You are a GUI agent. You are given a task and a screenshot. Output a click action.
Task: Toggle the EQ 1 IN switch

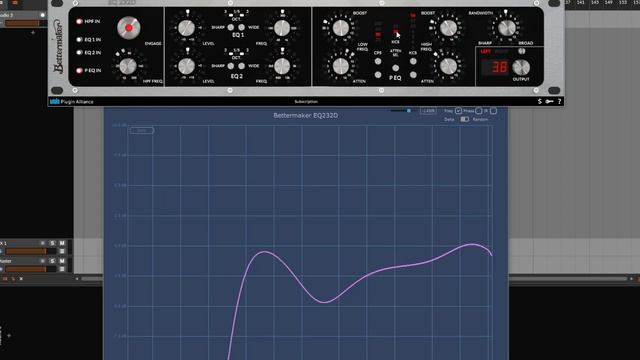coord(80,40)
